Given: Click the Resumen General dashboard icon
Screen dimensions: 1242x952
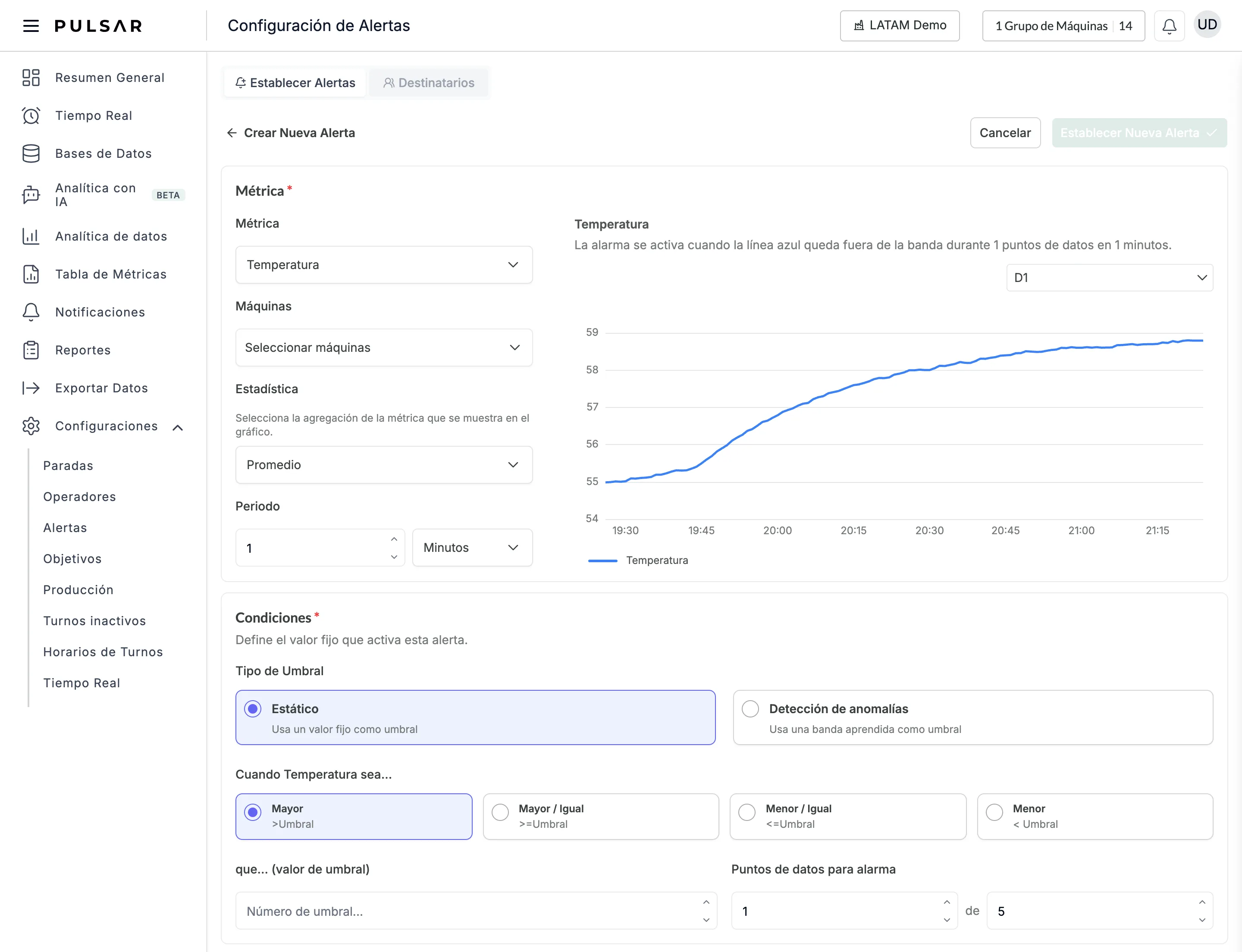Looking at the screenshot, I should [x=31, y=78].
